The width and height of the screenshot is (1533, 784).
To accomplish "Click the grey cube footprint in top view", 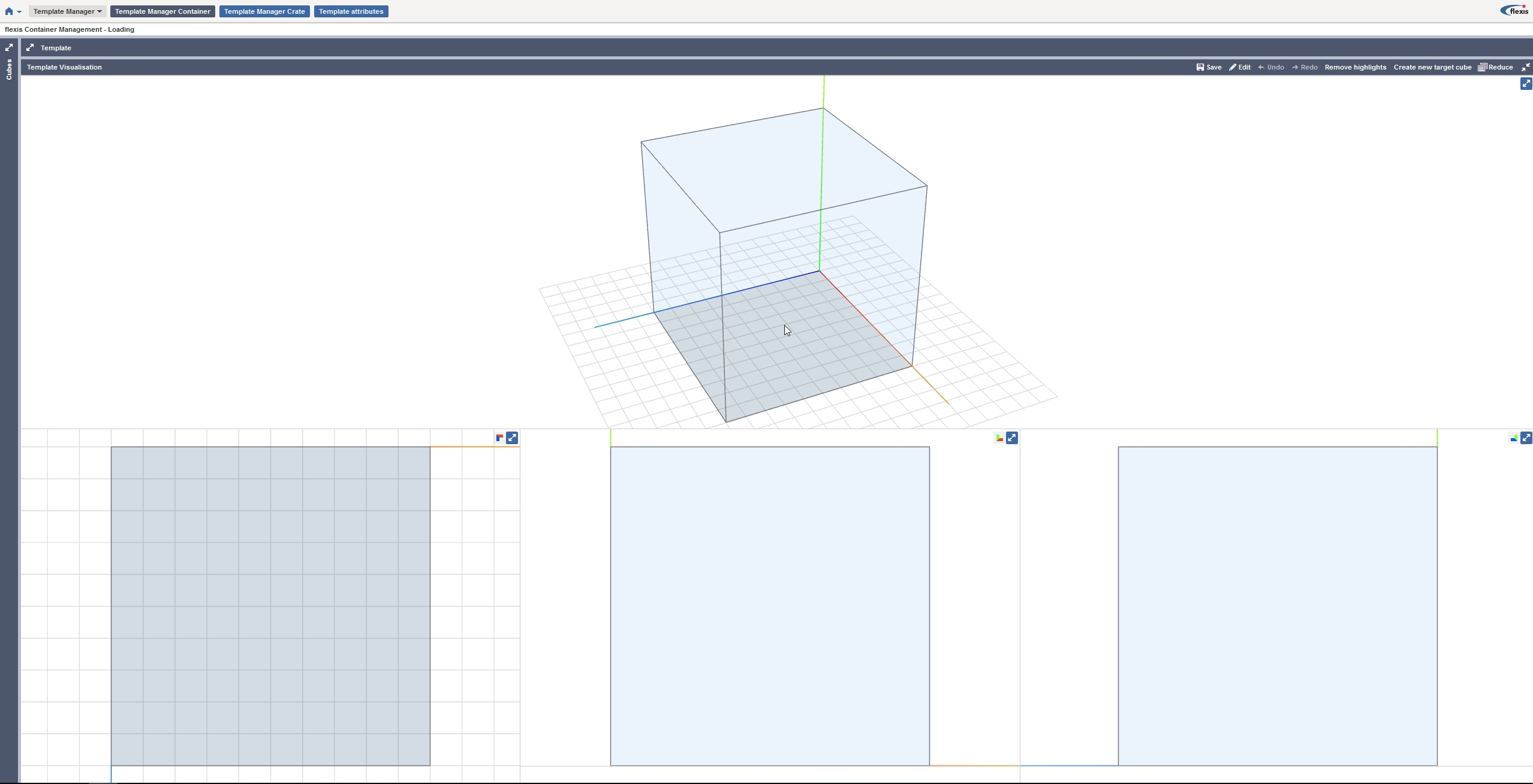I will [270, 605].
